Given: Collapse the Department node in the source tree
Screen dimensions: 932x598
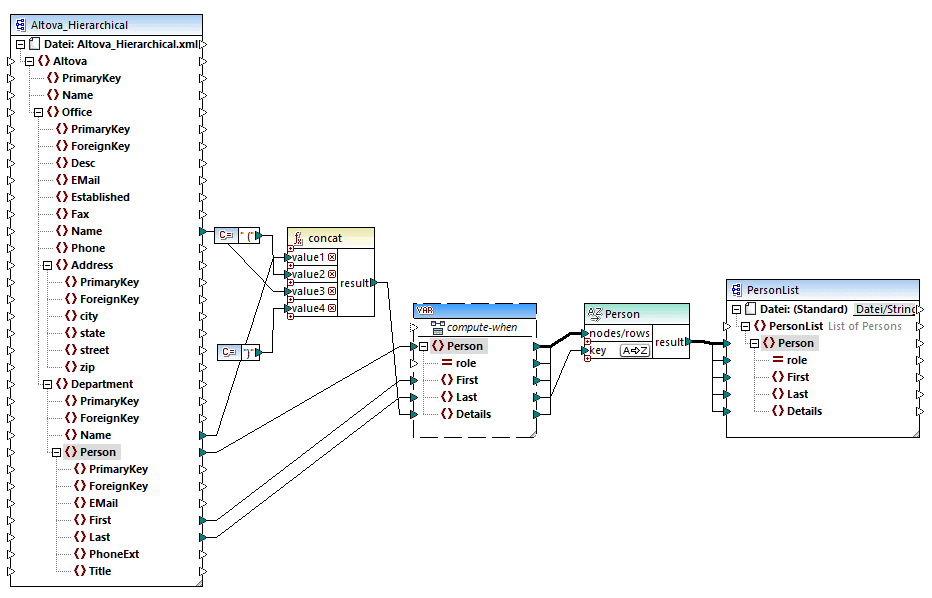Looking at the screenshot, I should (x=38, y=384).
